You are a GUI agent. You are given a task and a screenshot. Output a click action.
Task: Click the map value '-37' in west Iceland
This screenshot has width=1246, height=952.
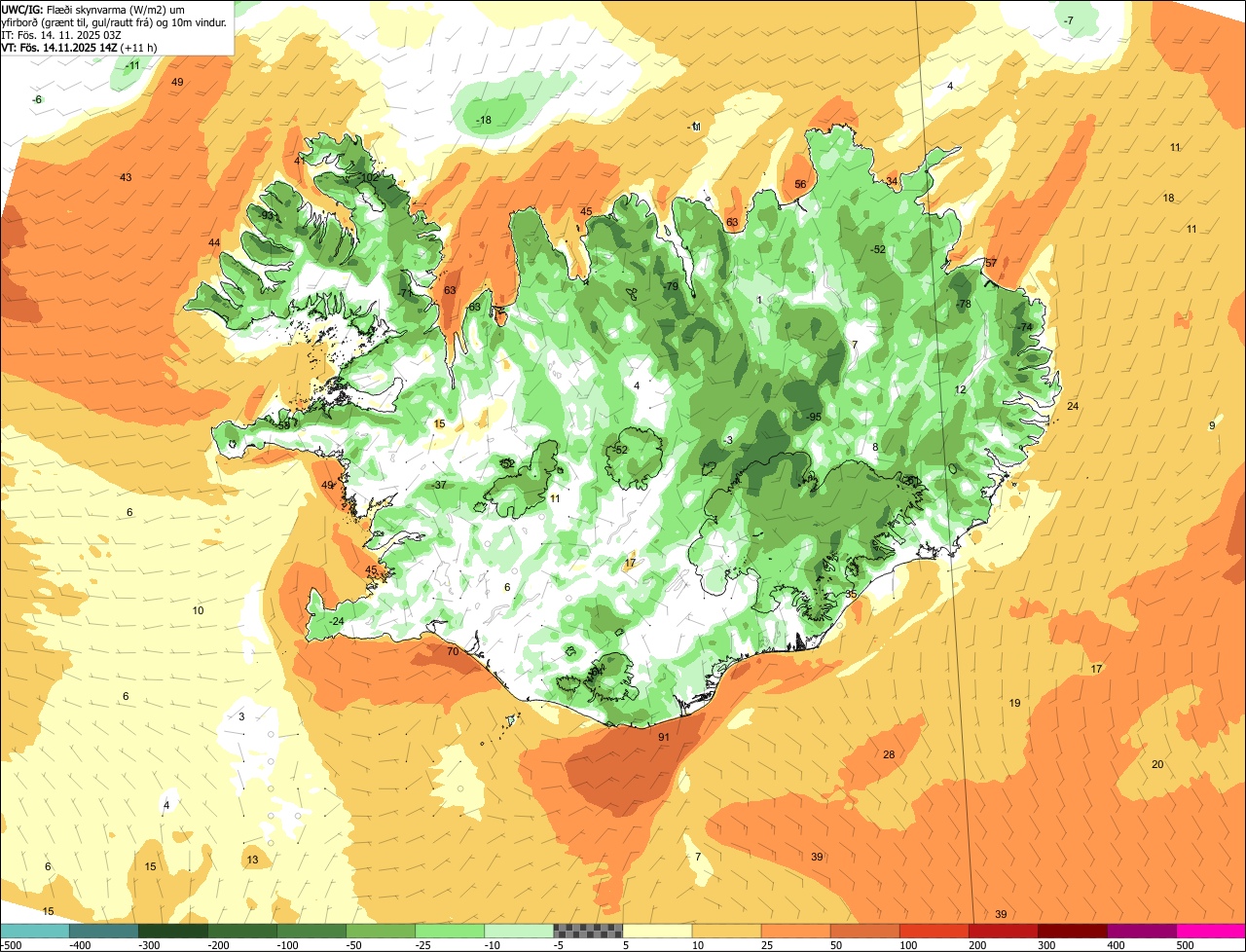(439, 485)
